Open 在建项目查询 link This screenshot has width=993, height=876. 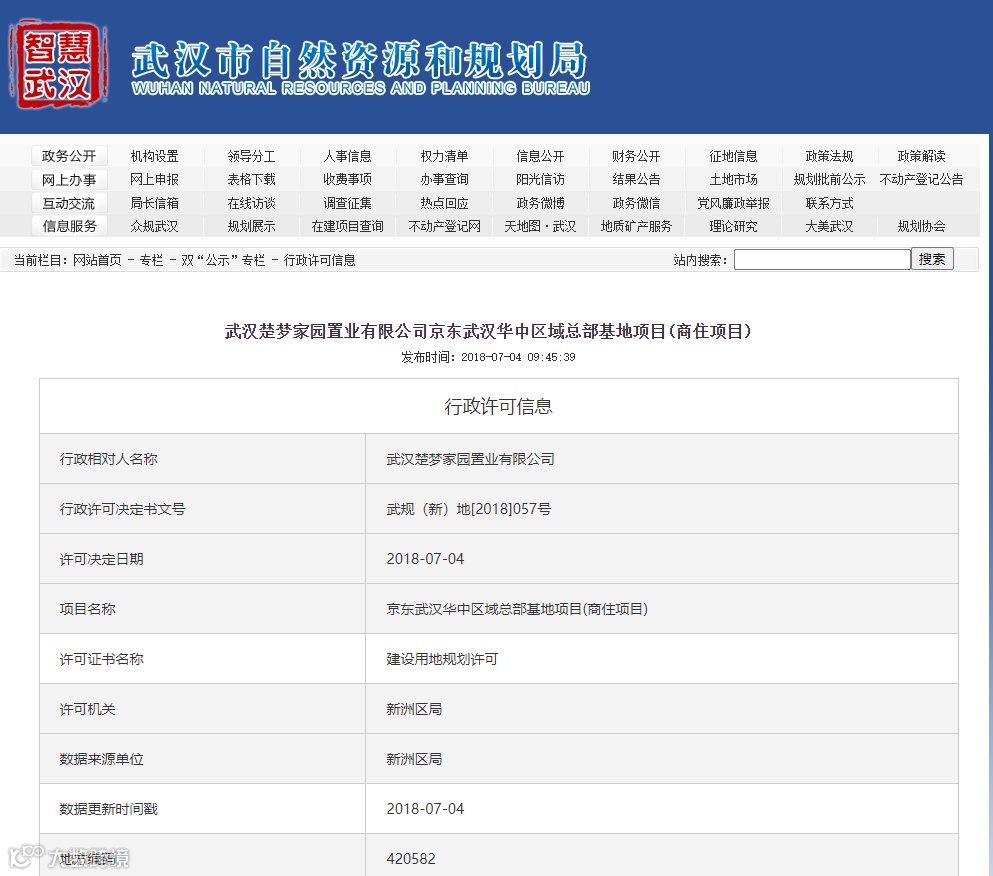coord(348,226)
